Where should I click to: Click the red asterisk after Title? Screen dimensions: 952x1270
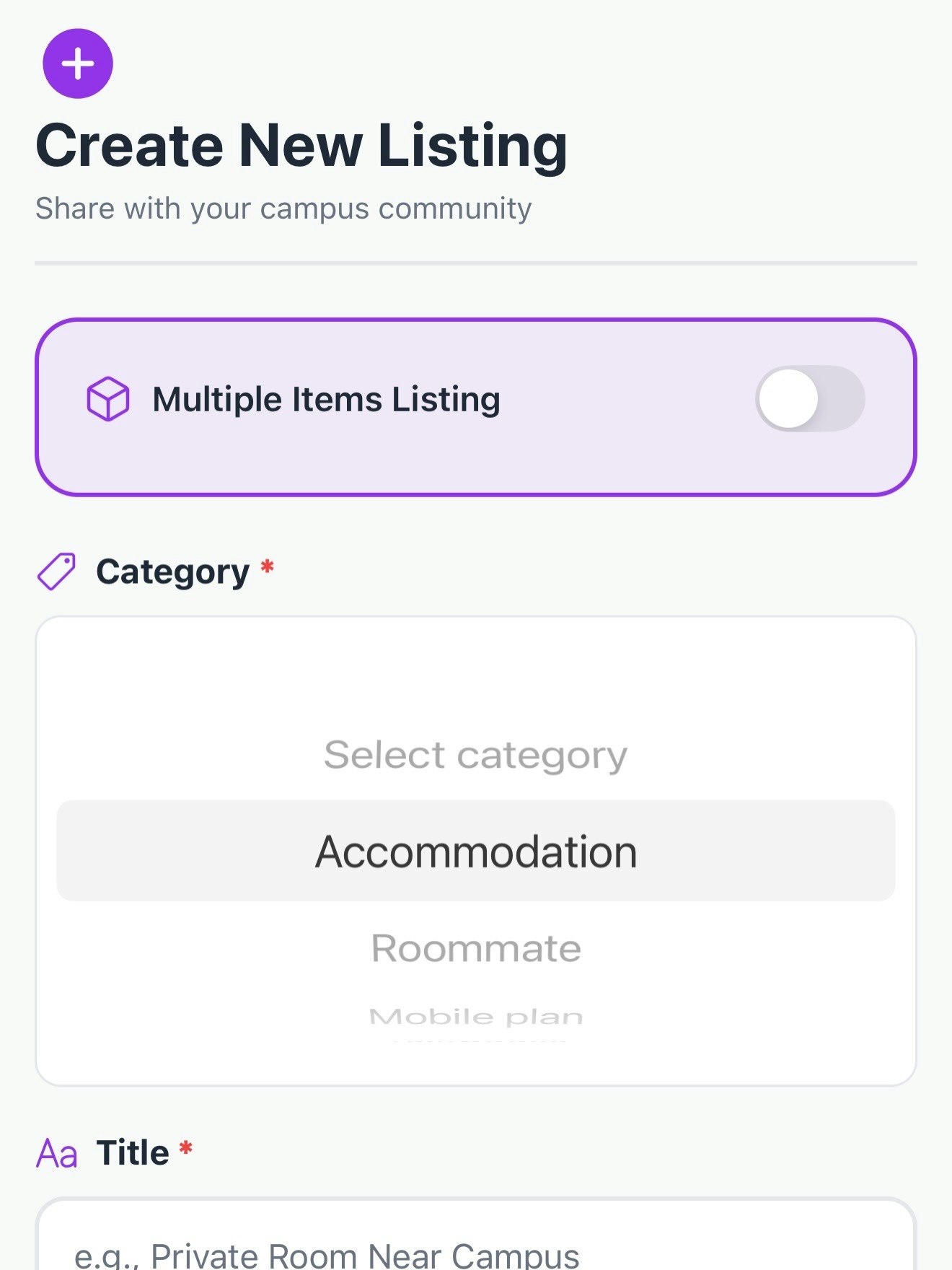coord(185,1149)
